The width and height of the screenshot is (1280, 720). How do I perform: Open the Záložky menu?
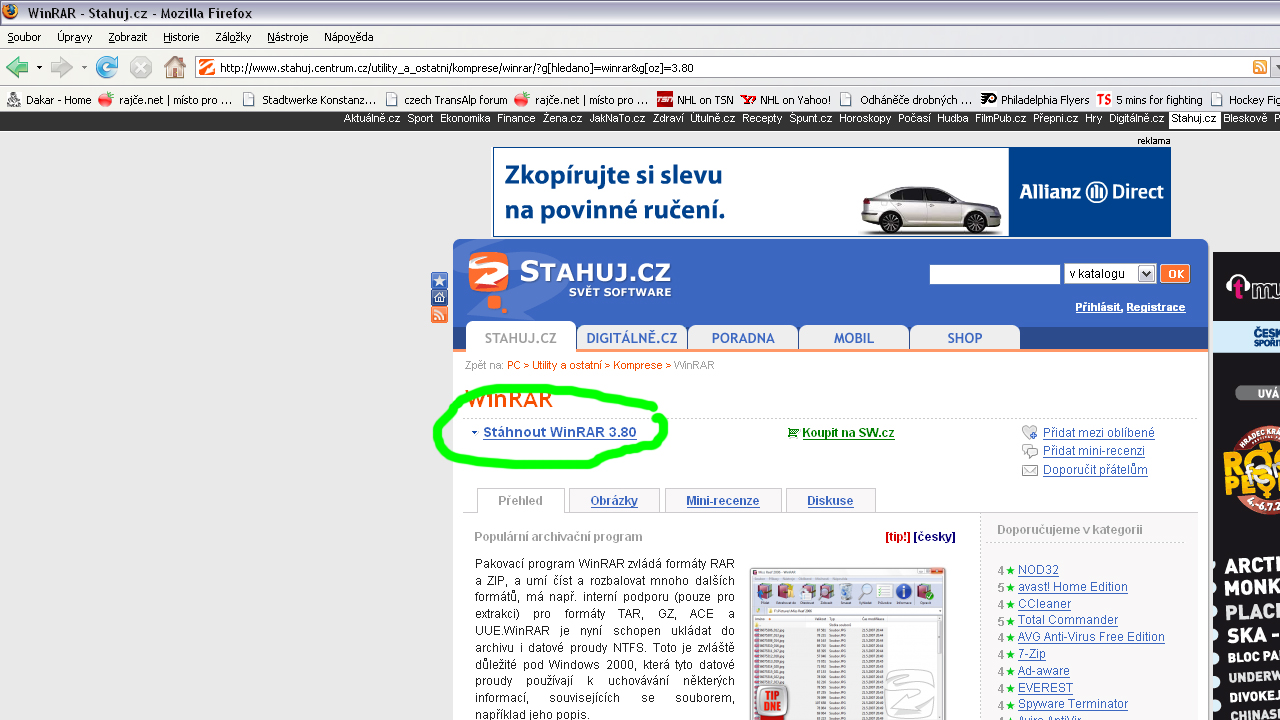tap(232, 37)
